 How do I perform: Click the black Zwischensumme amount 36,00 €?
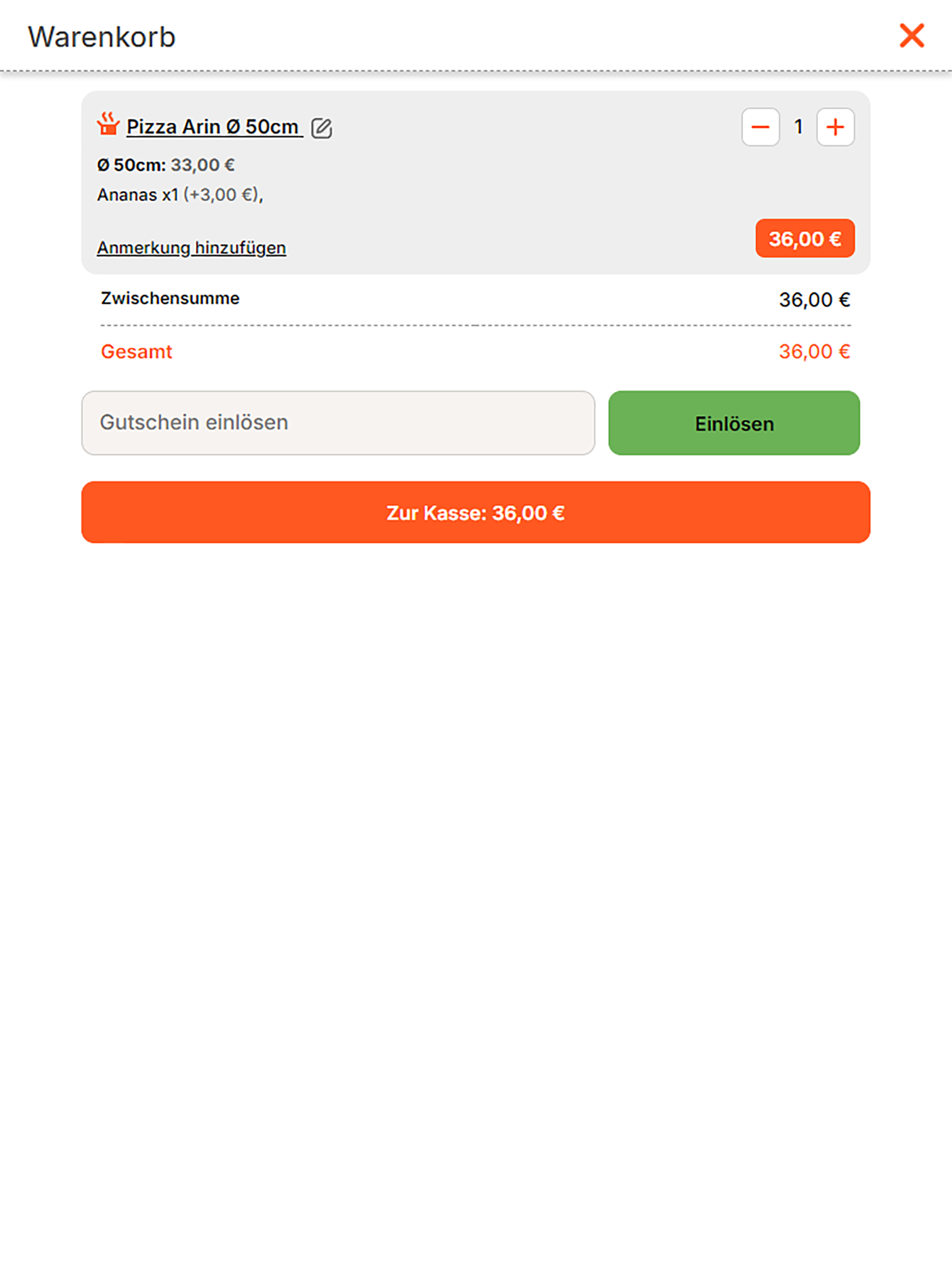point(814,300)
